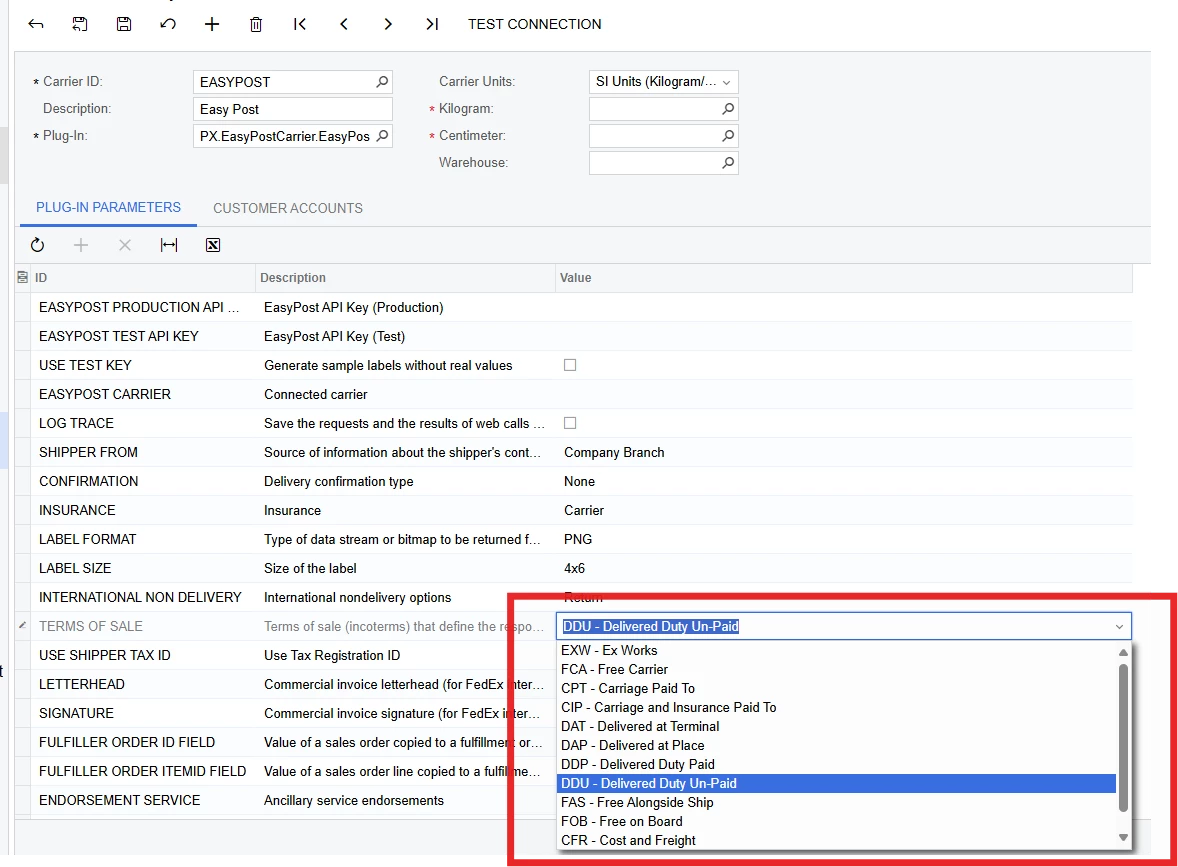Click the Value column header
1178x867 pixels.
(844, 278)
